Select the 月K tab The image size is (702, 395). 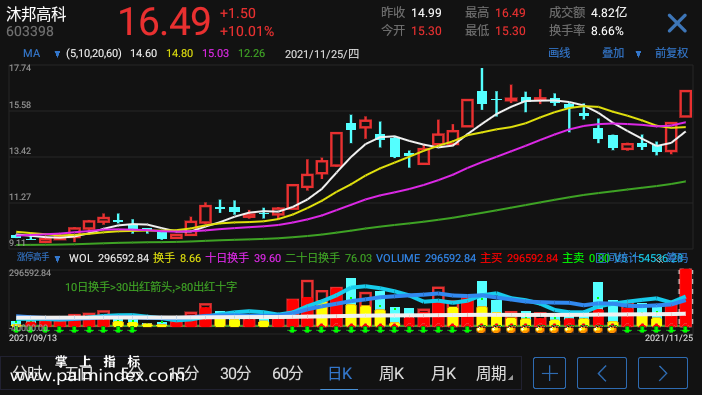coord(443,373)
